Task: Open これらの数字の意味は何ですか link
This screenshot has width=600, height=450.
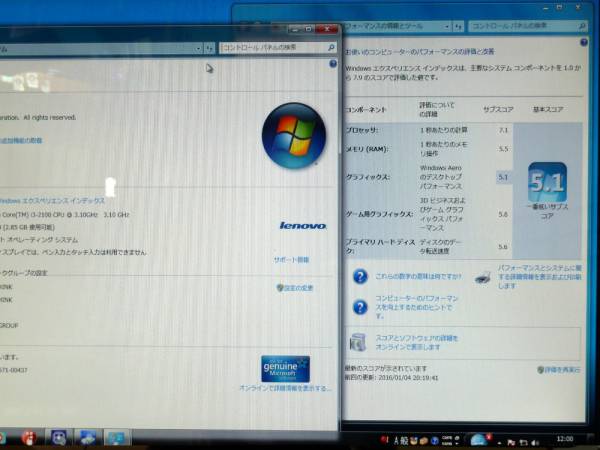Action: point(418,276)
